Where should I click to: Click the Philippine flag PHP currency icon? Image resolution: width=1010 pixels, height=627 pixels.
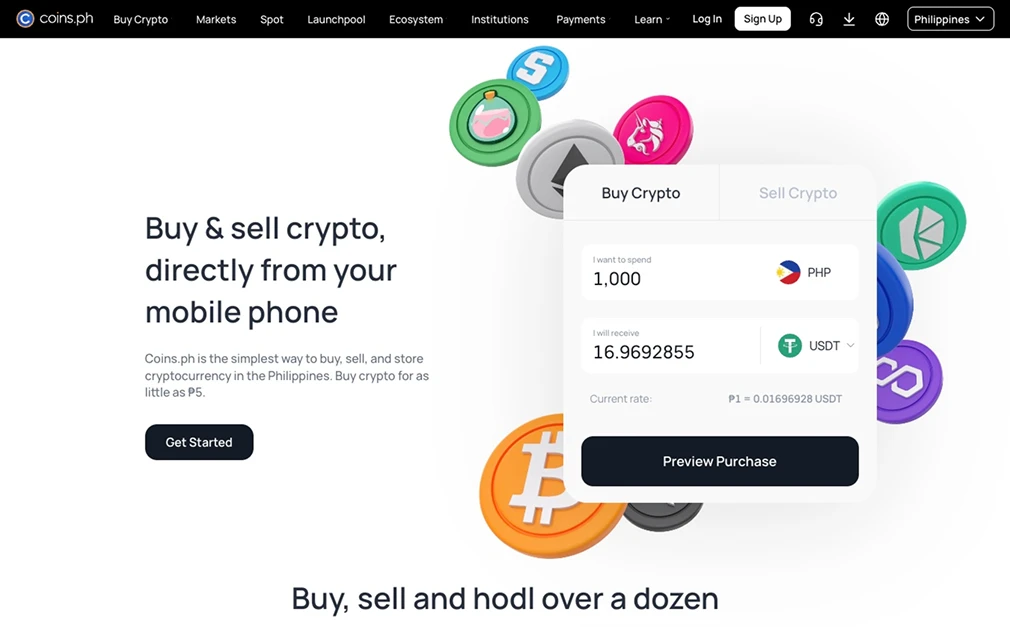788,273
